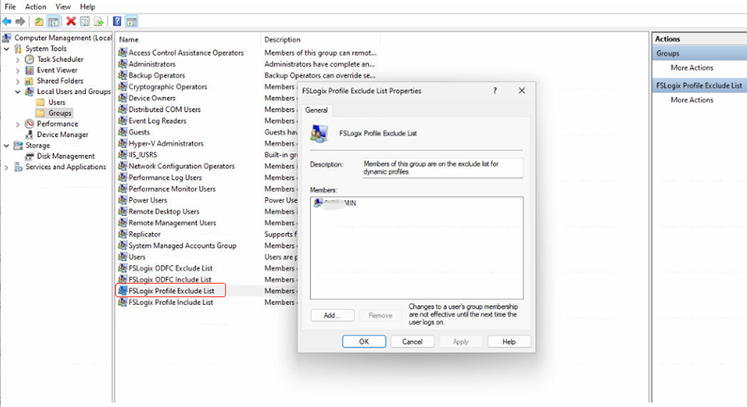This screenshot has width=747, height=407.
Task: Collapse the Storage tree node
Action: coord(7,145)
